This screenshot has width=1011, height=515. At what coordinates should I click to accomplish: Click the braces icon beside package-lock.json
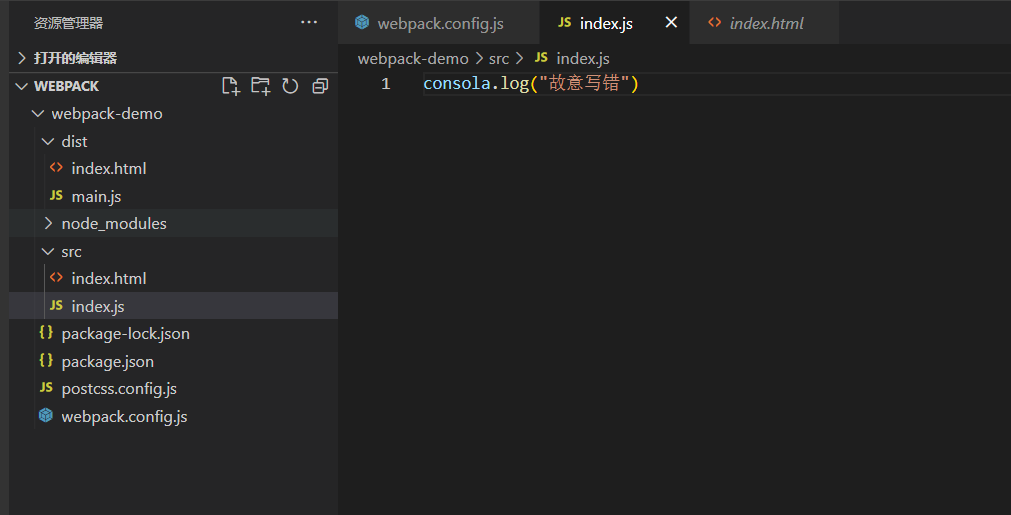pos(46,333)
